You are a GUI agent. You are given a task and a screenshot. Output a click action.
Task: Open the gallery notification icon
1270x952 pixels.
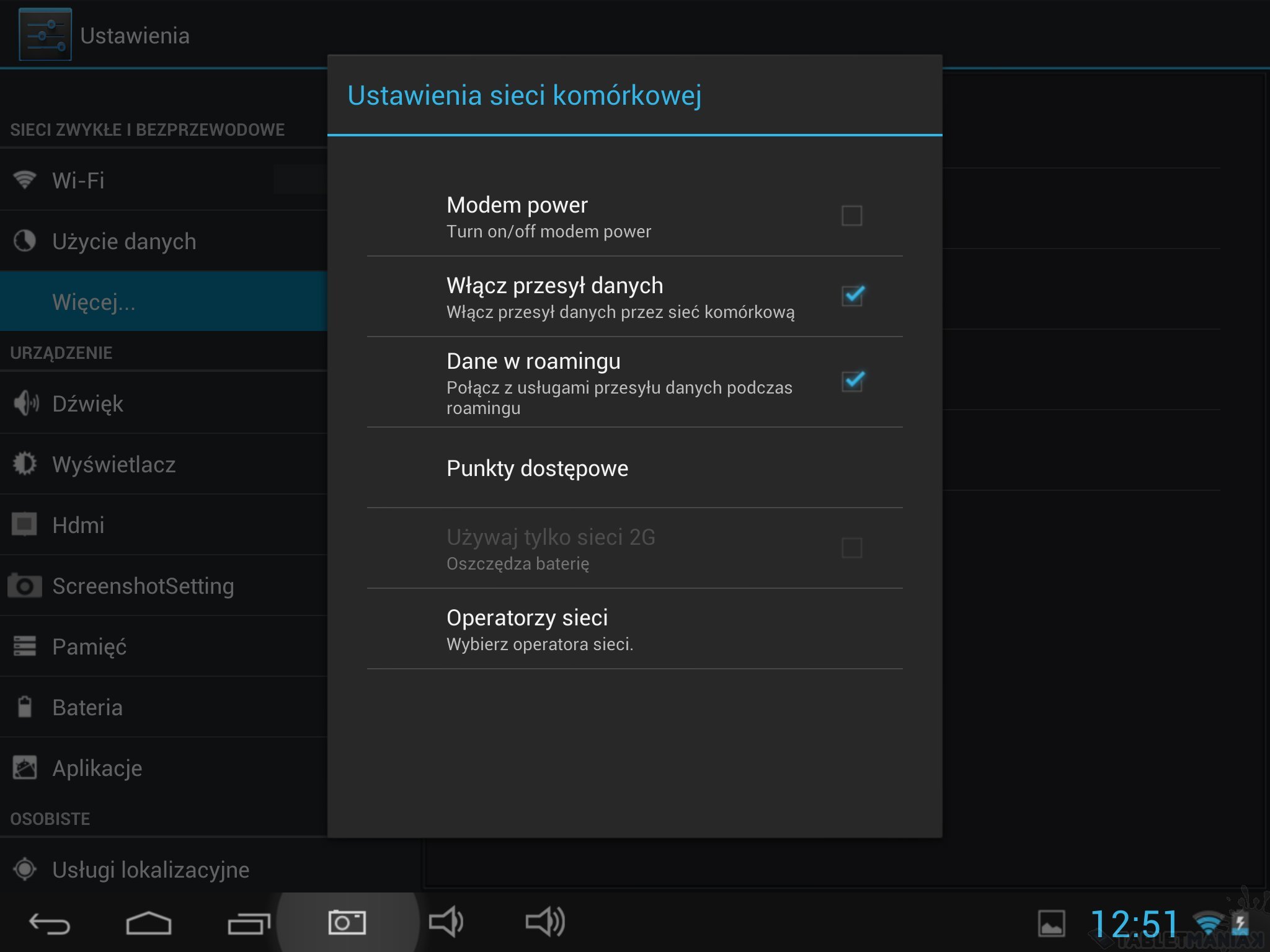pyautogui.click(x=1052, y=924)
